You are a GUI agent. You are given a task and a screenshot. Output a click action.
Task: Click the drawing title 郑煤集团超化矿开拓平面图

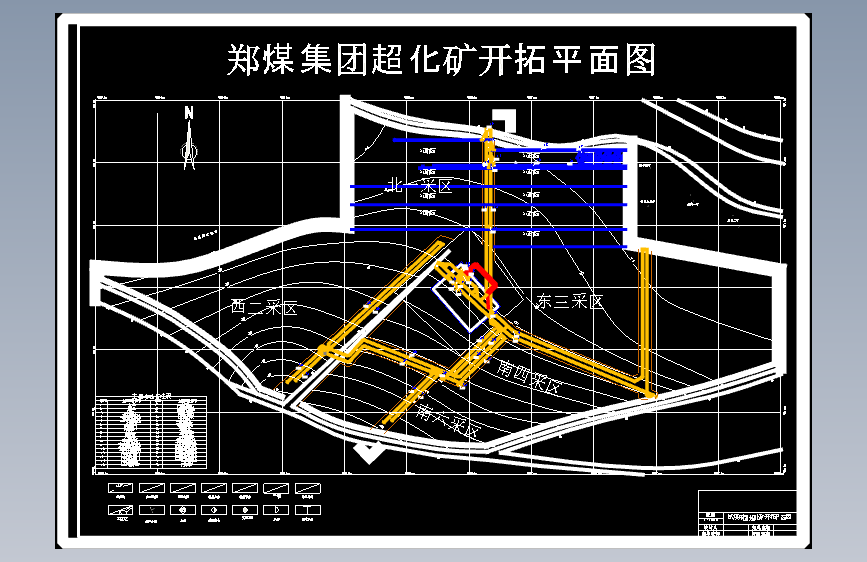[x=441, y=60]
